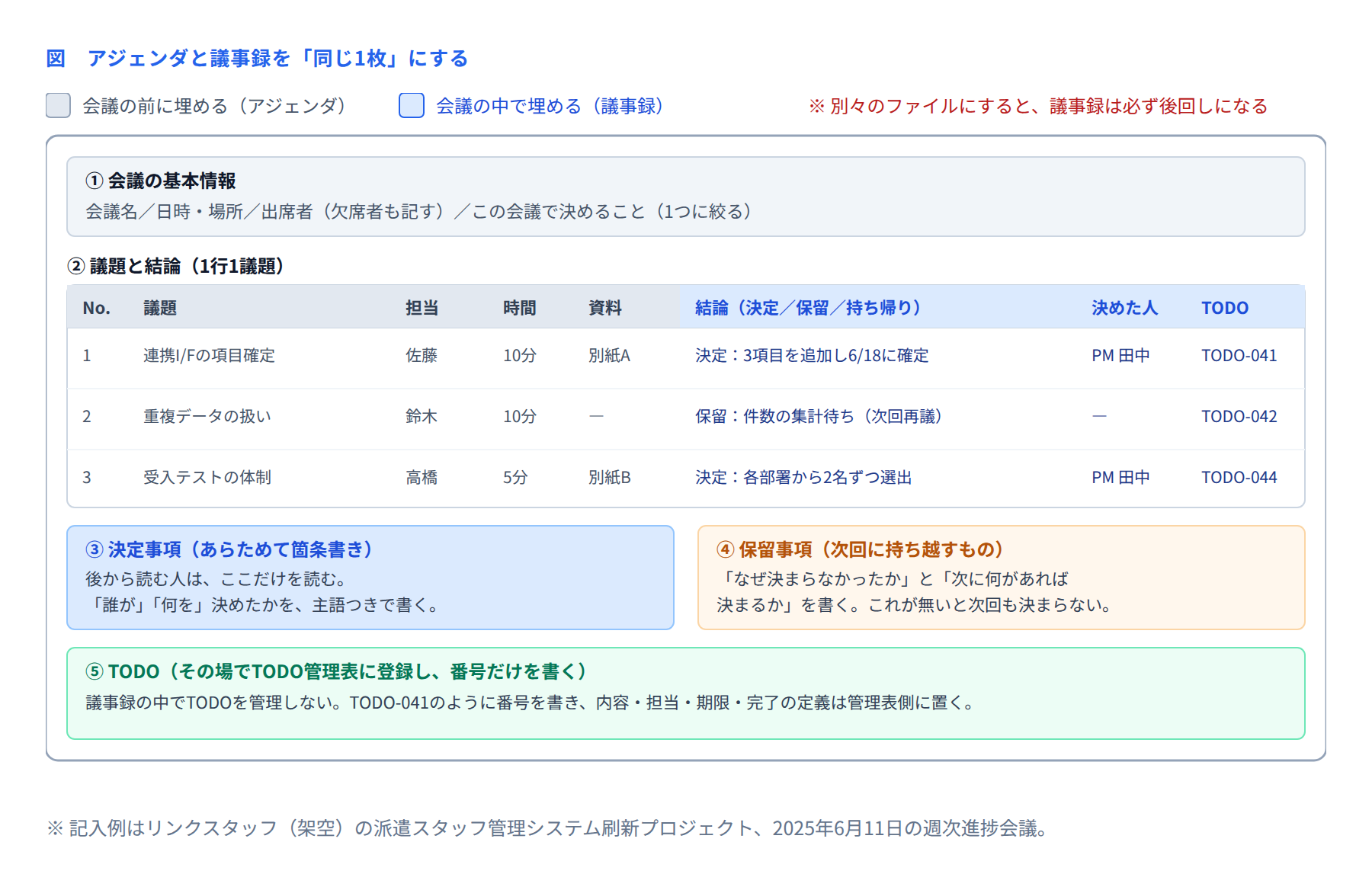Click the 担当 column header
The image size is (1372, 890).
point(422,308)
